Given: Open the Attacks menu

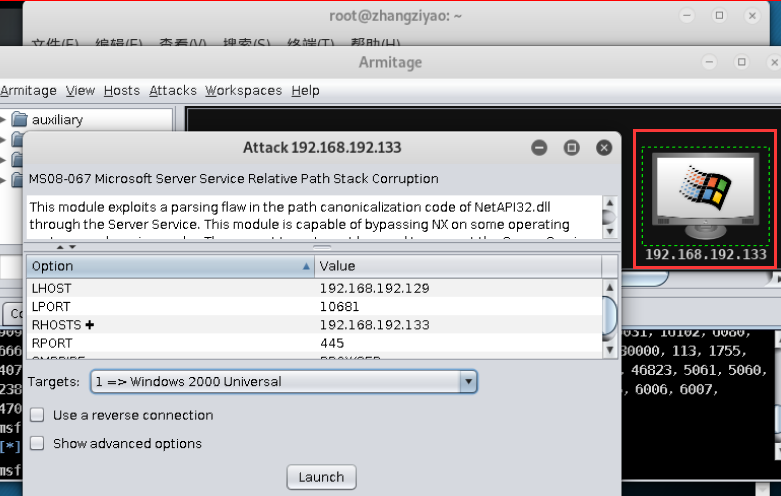Looking at the screenshot, I should point(173,91).
